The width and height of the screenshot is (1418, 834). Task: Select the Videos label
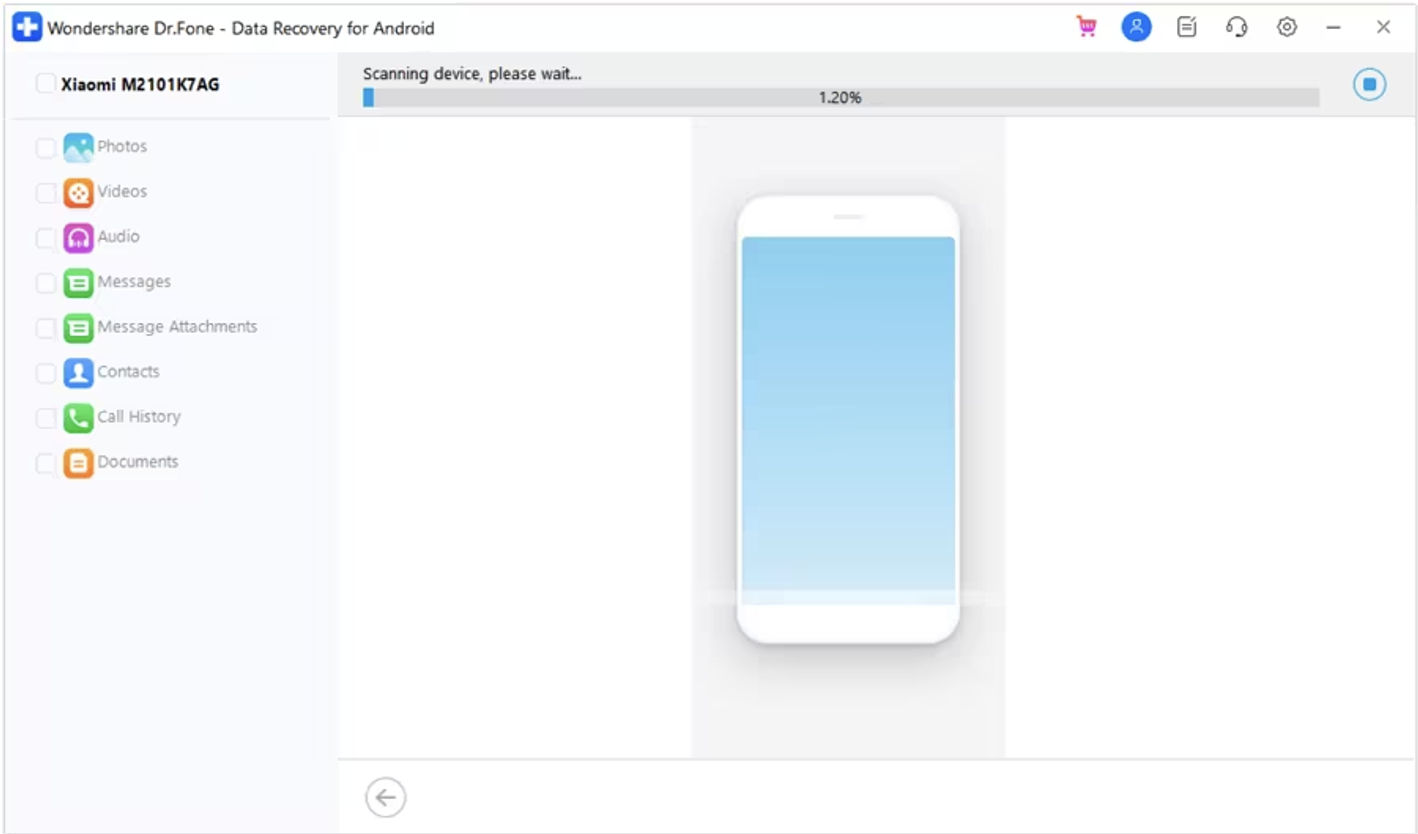click(x=122, y=191)
